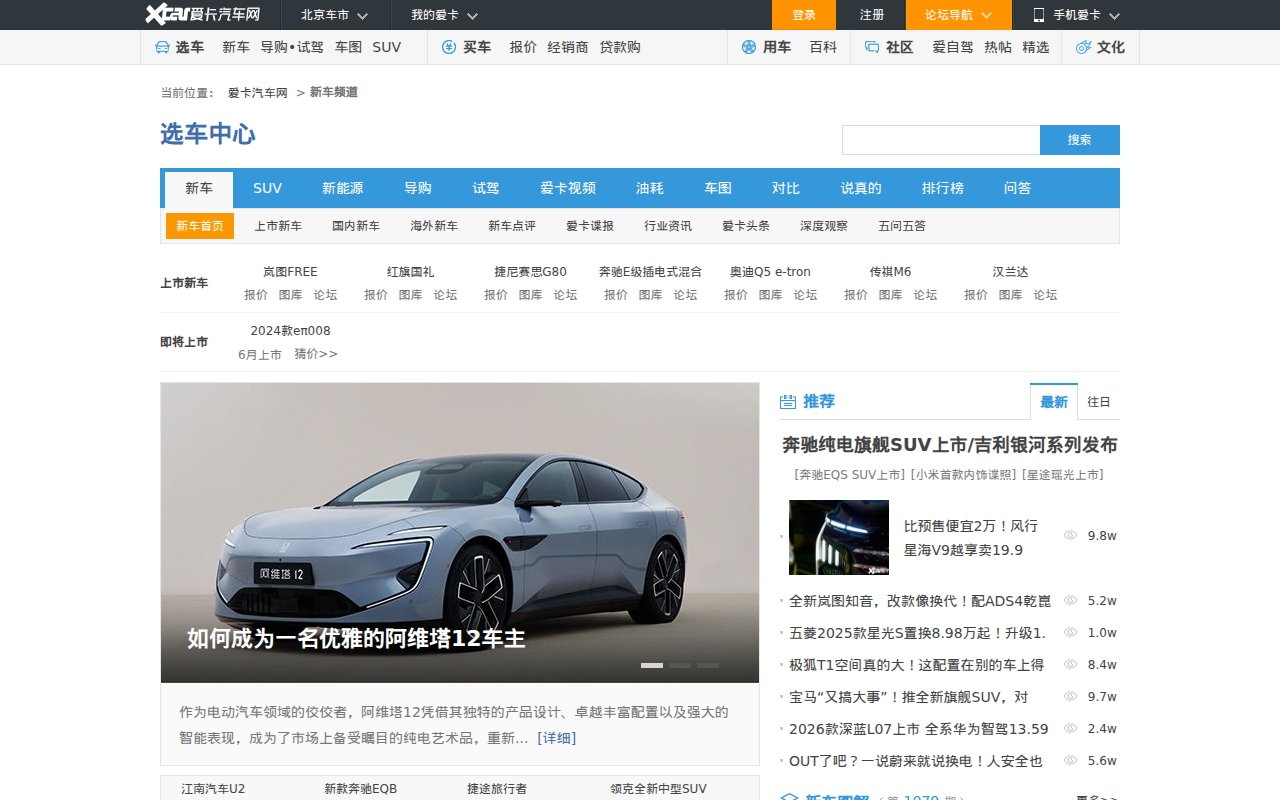Click the 用车 steering wheel icon
Viewport: 1280px width, 800px height.
tap(749, 47)
